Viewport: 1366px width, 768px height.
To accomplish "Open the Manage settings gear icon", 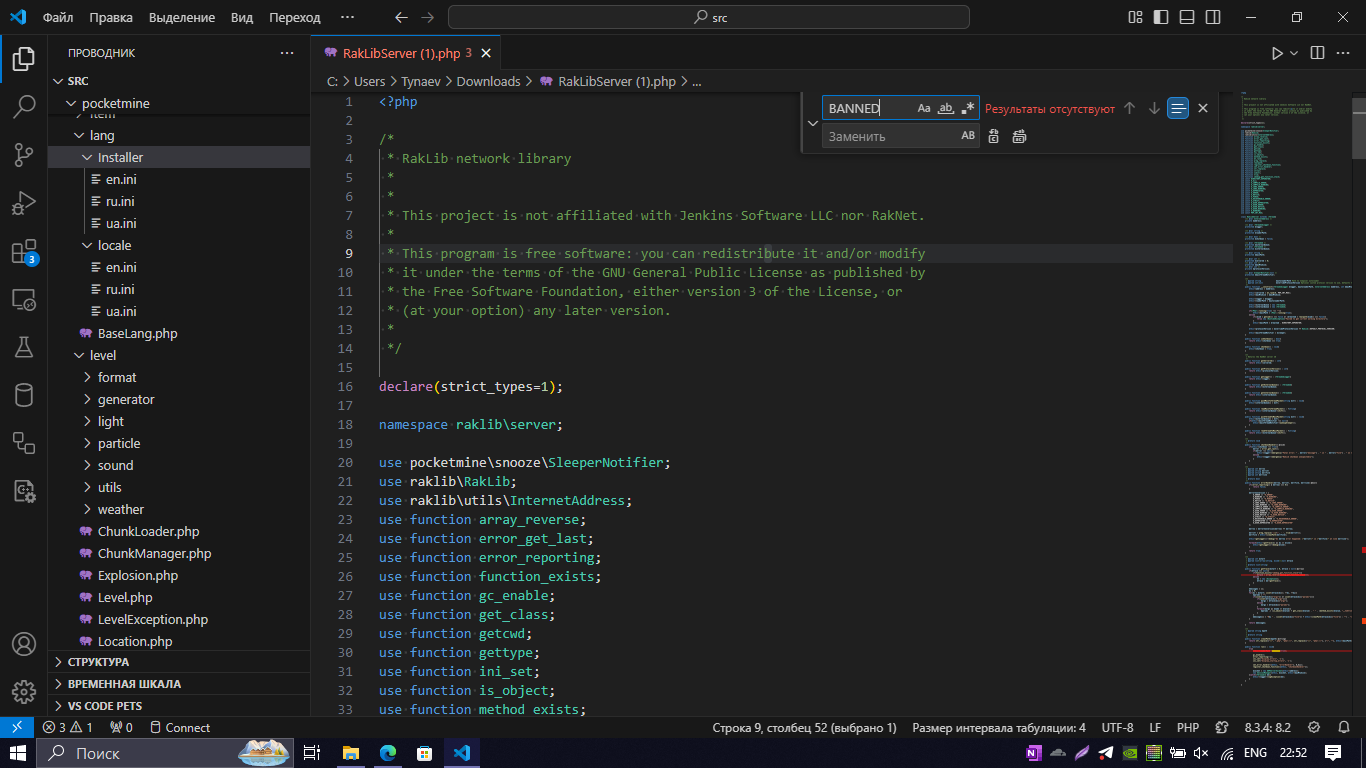I will coord(24,692).
